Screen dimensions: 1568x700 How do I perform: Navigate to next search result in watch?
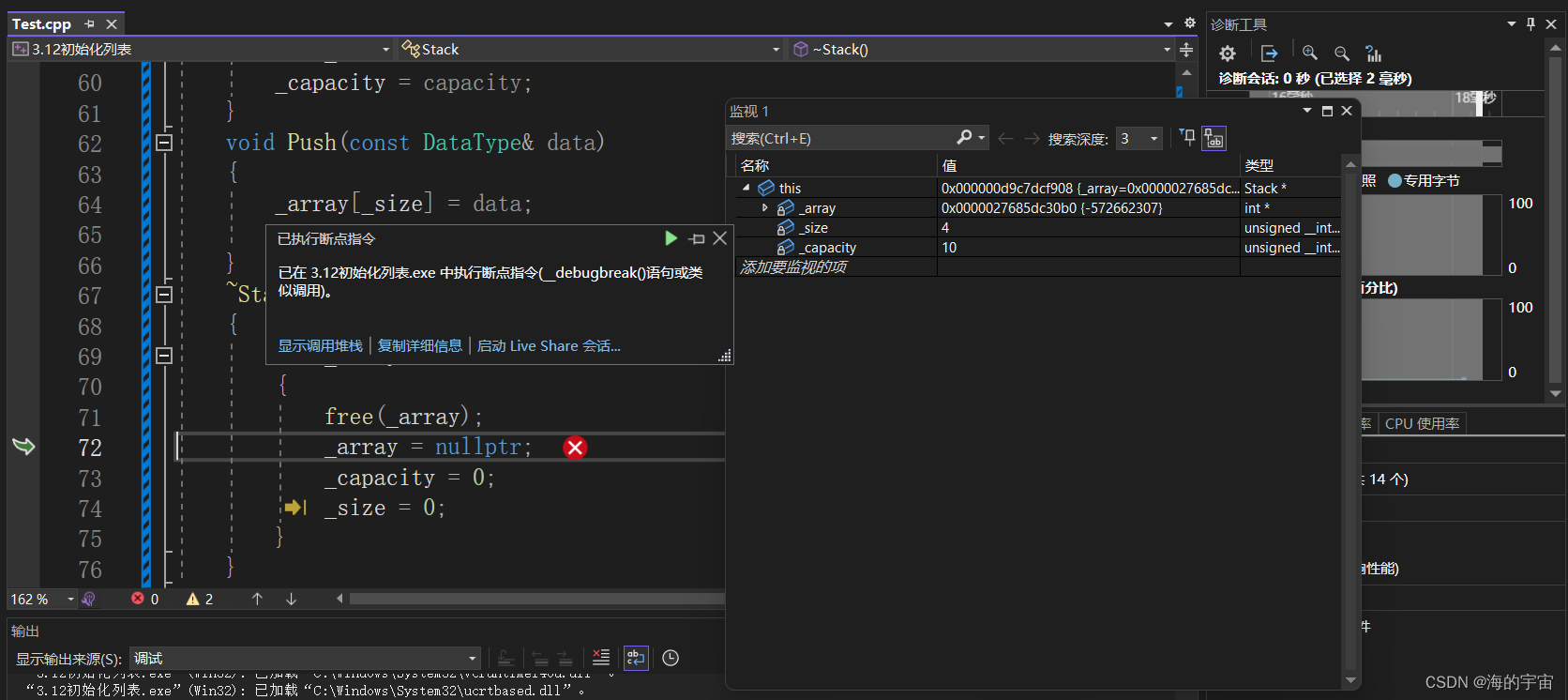(x=1032, y=139)
